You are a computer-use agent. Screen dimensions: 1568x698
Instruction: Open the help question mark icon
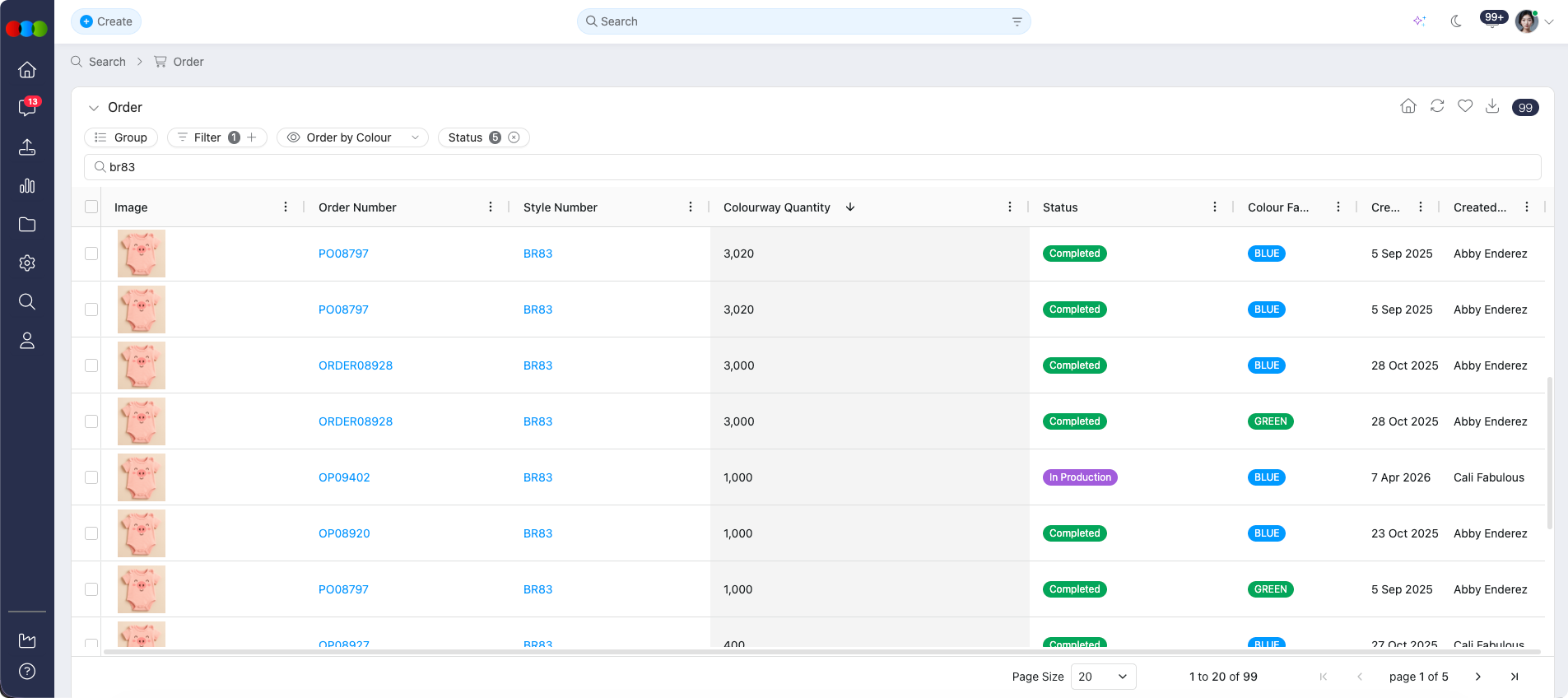click(x=27, y=672)
